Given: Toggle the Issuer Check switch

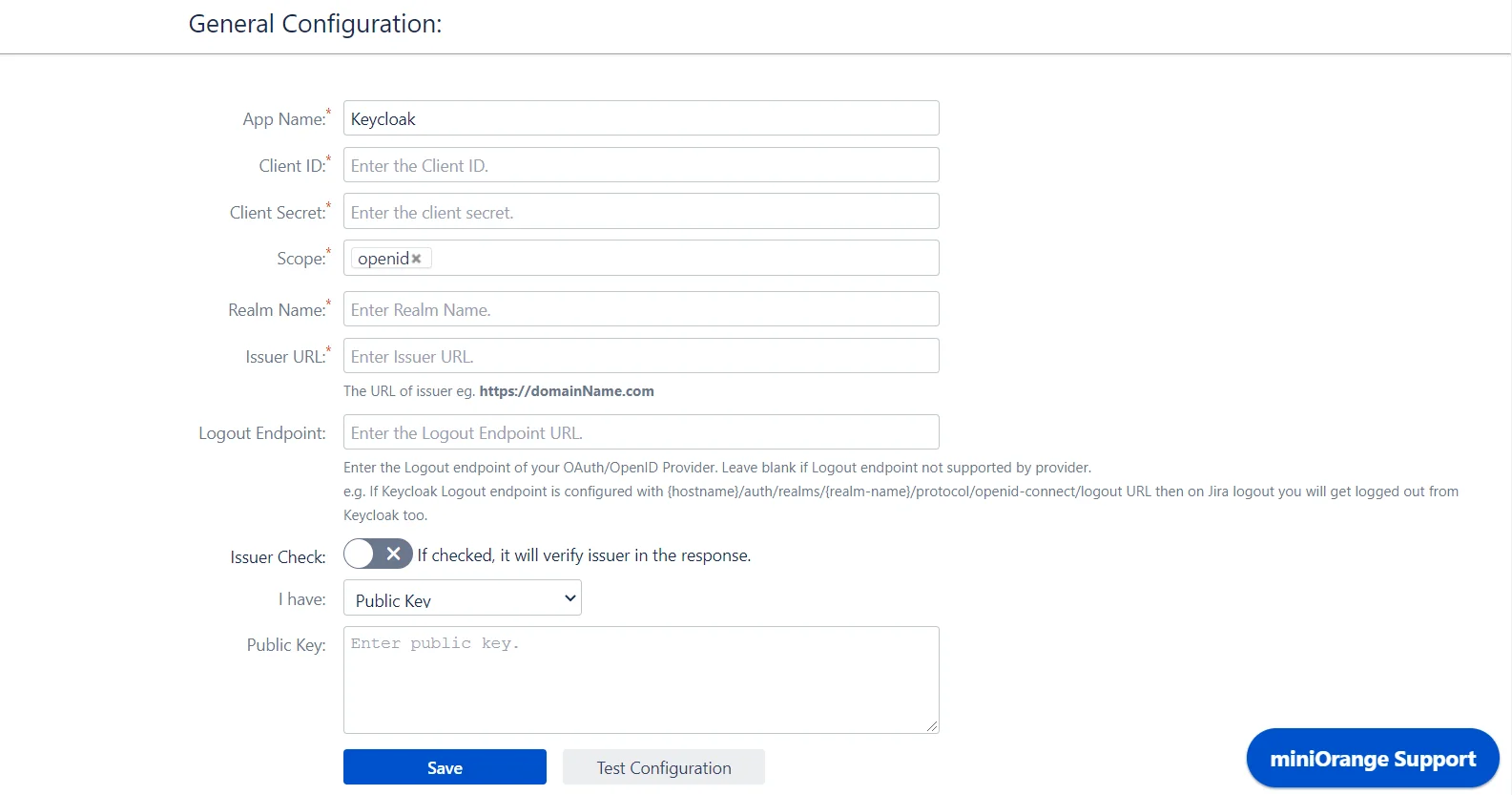Looking at the screenshot, I should 378,554.
